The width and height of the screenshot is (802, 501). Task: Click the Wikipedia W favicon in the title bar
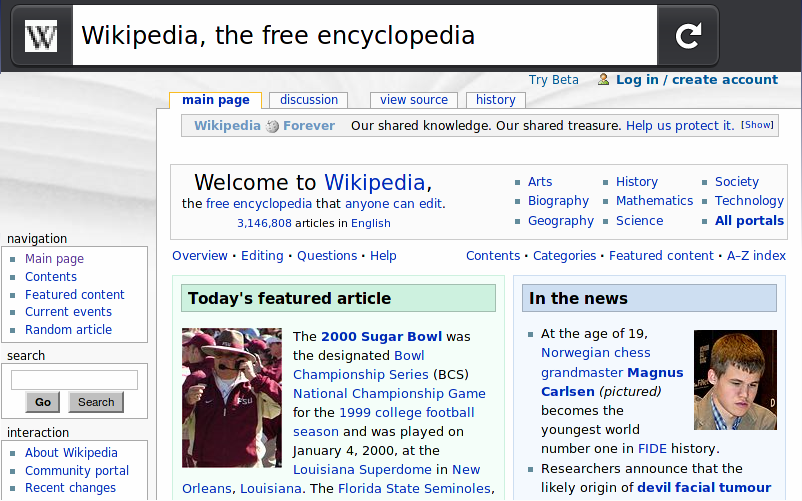click(41, 36)
